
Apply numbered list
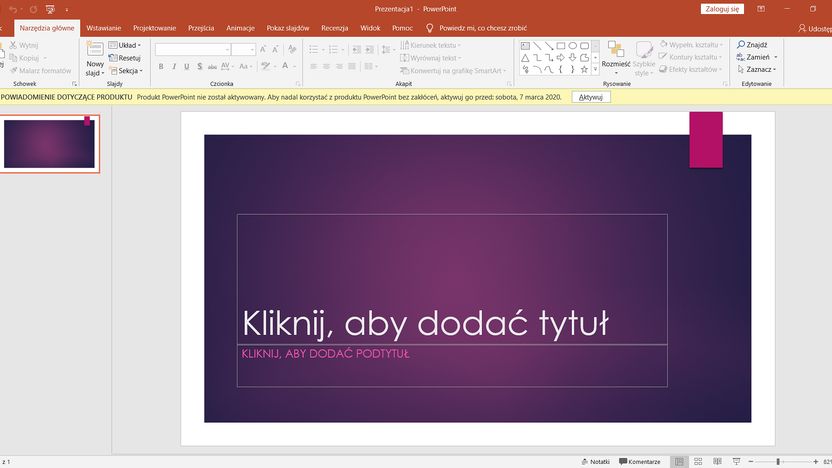[333, 49]
